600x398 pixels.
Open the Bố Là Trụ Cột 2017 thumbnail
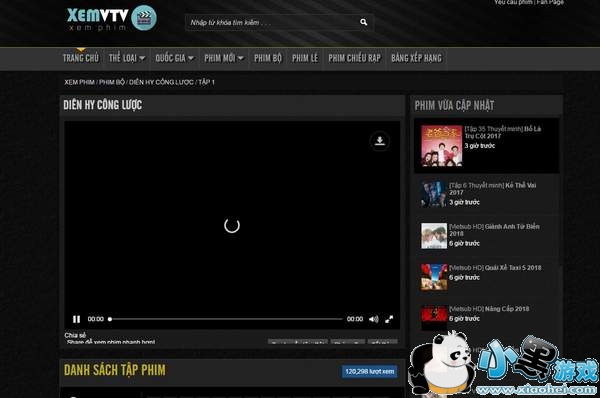point(442,146)
